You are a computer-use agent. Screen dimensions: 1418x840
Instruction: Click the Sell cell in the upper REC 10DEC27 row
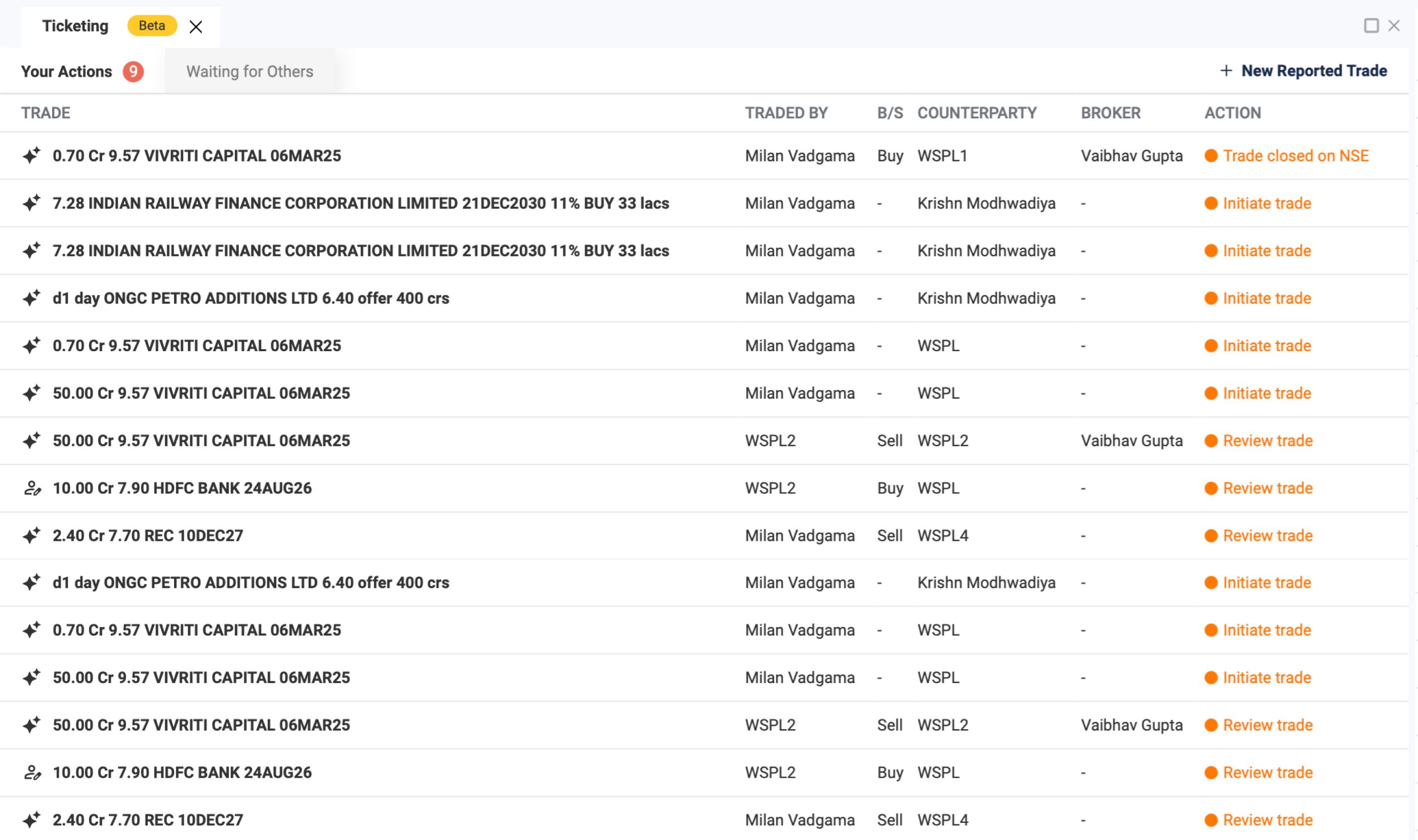[890, 535]
